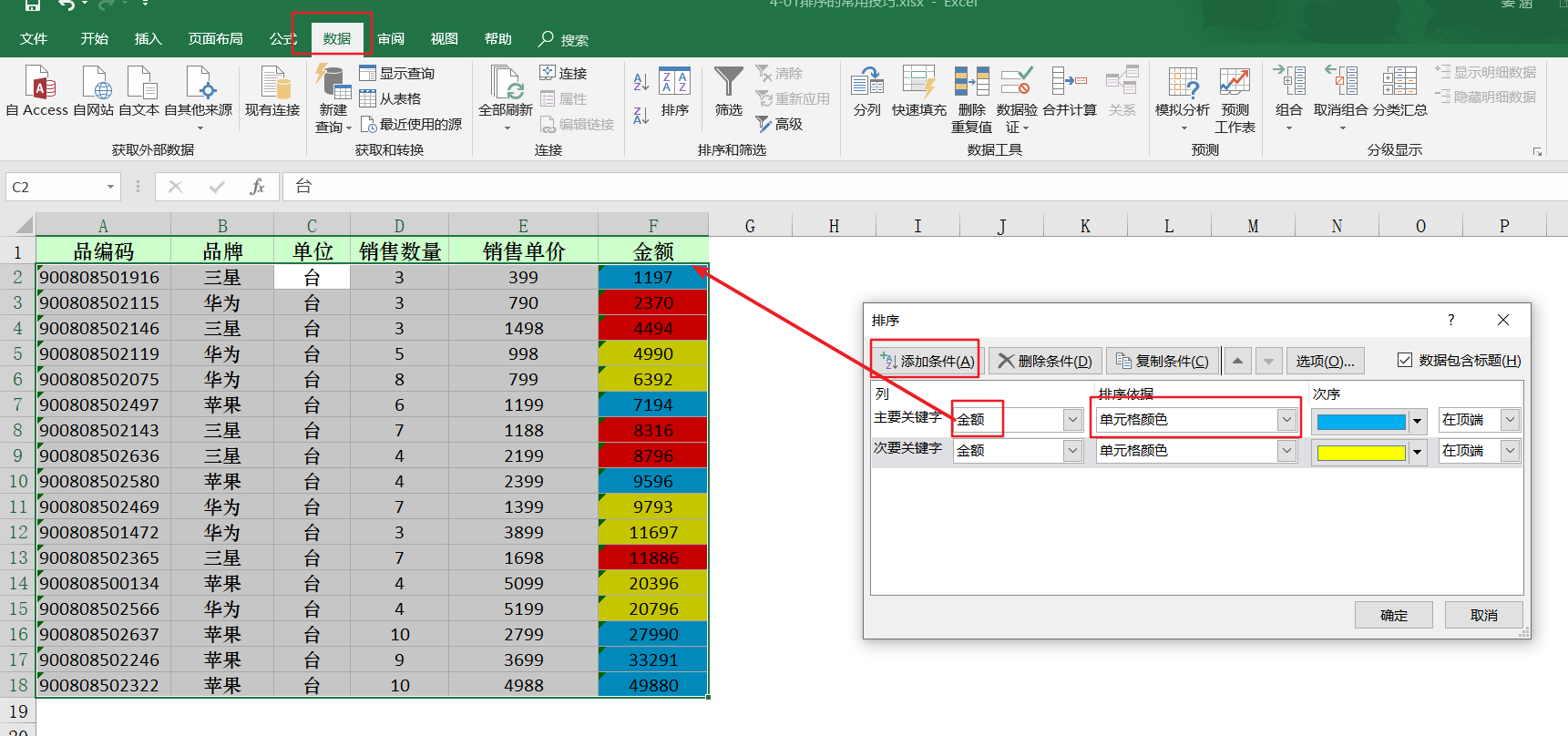Click 合并计算 consolidate
The height and width of the screenshot is (736, 1568).
tap(1070, 91)
